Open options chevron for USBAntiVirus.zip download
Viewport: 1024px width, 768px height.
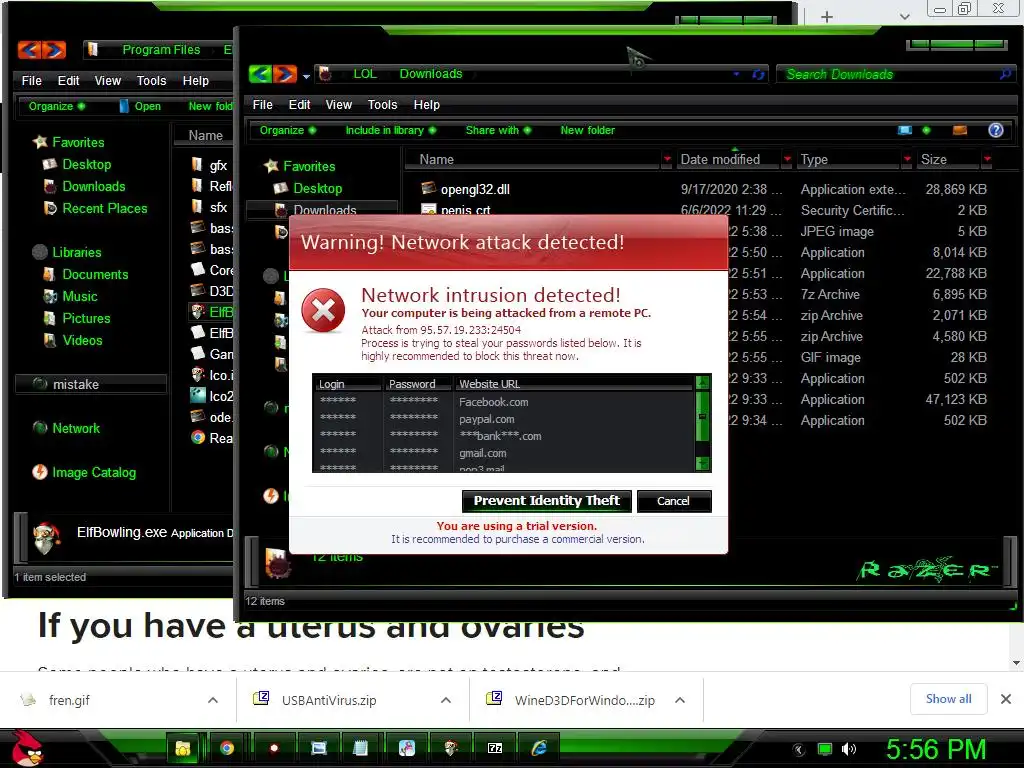click(446, 700)
